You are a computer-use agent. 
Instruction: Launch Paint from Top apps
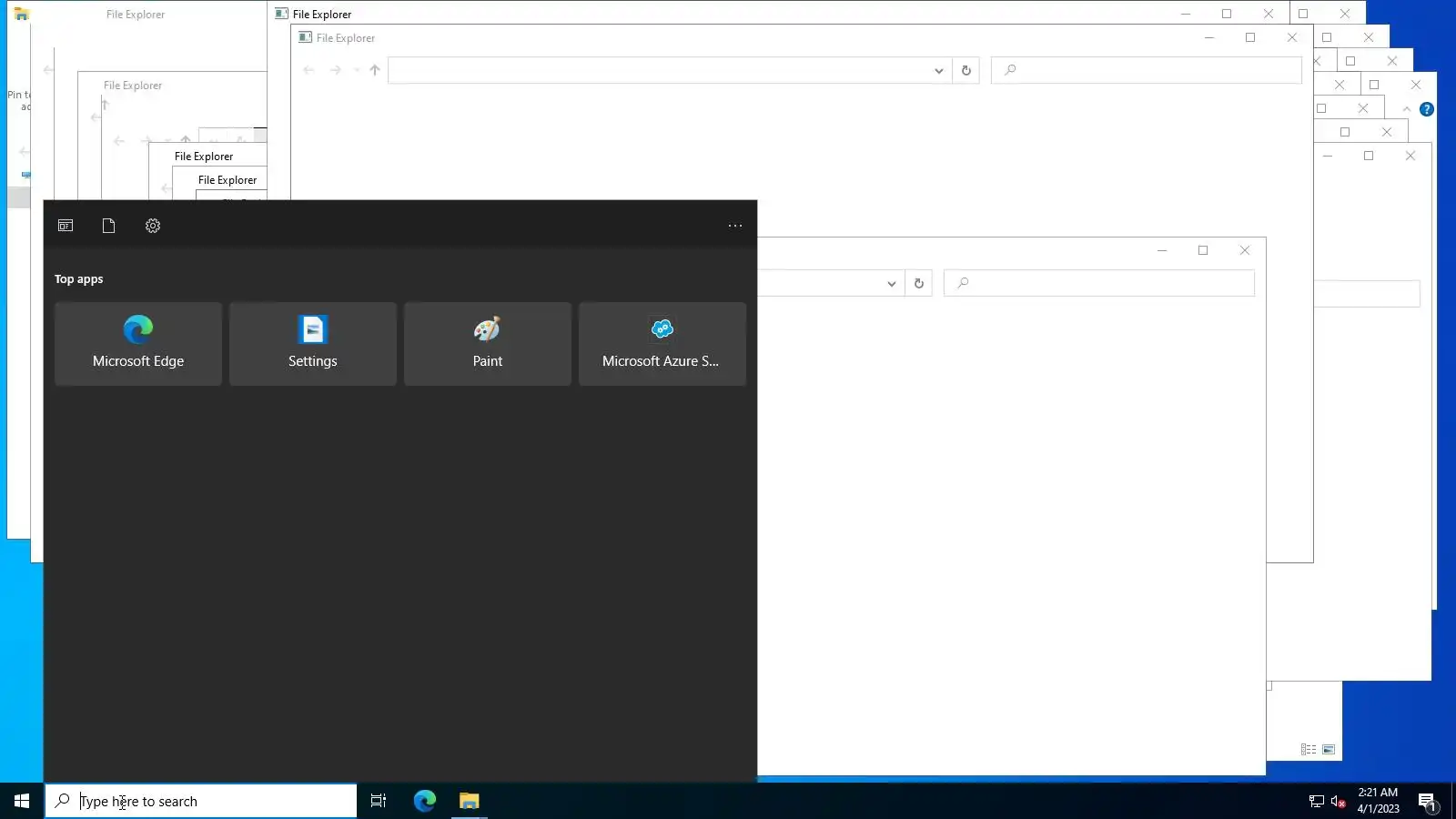point(488,344)
